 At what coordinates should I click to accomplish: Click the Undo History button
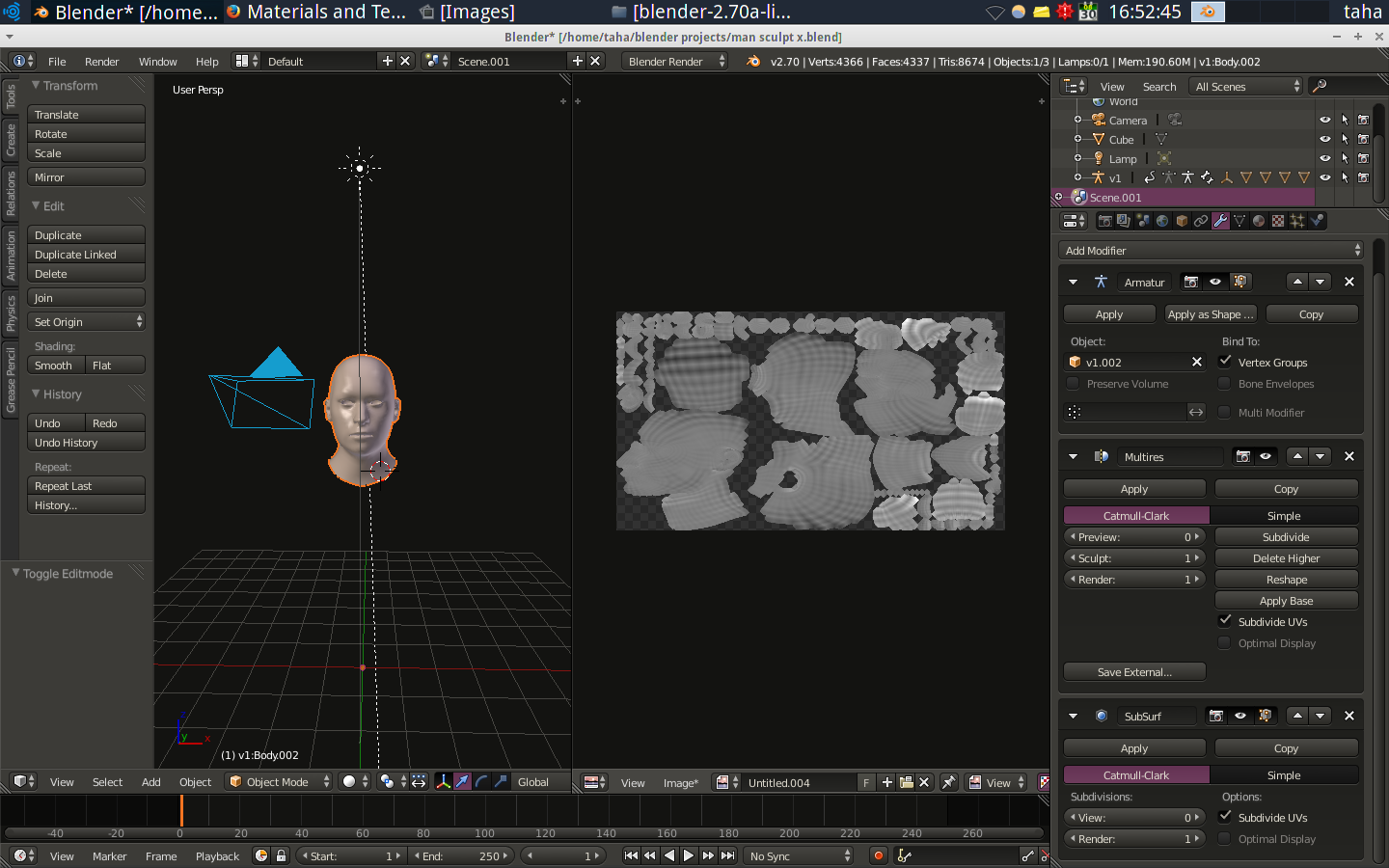click(87, 442)
